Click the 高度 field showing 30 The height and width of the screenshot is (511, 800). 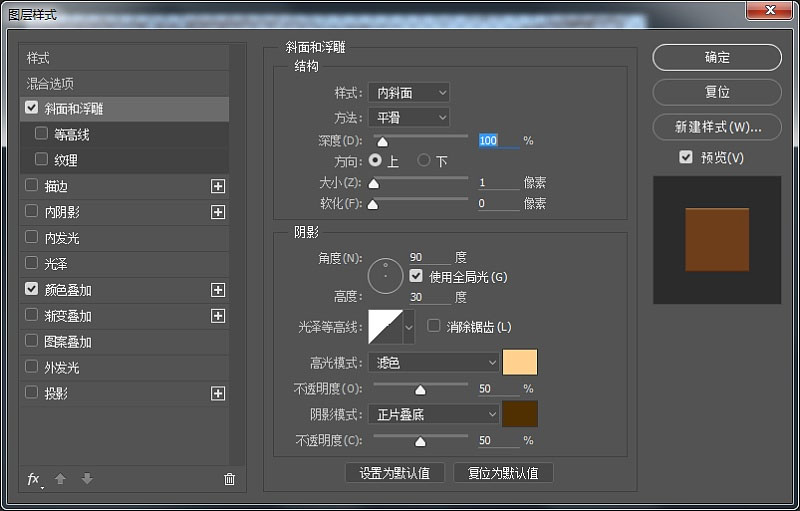point(430,297)
